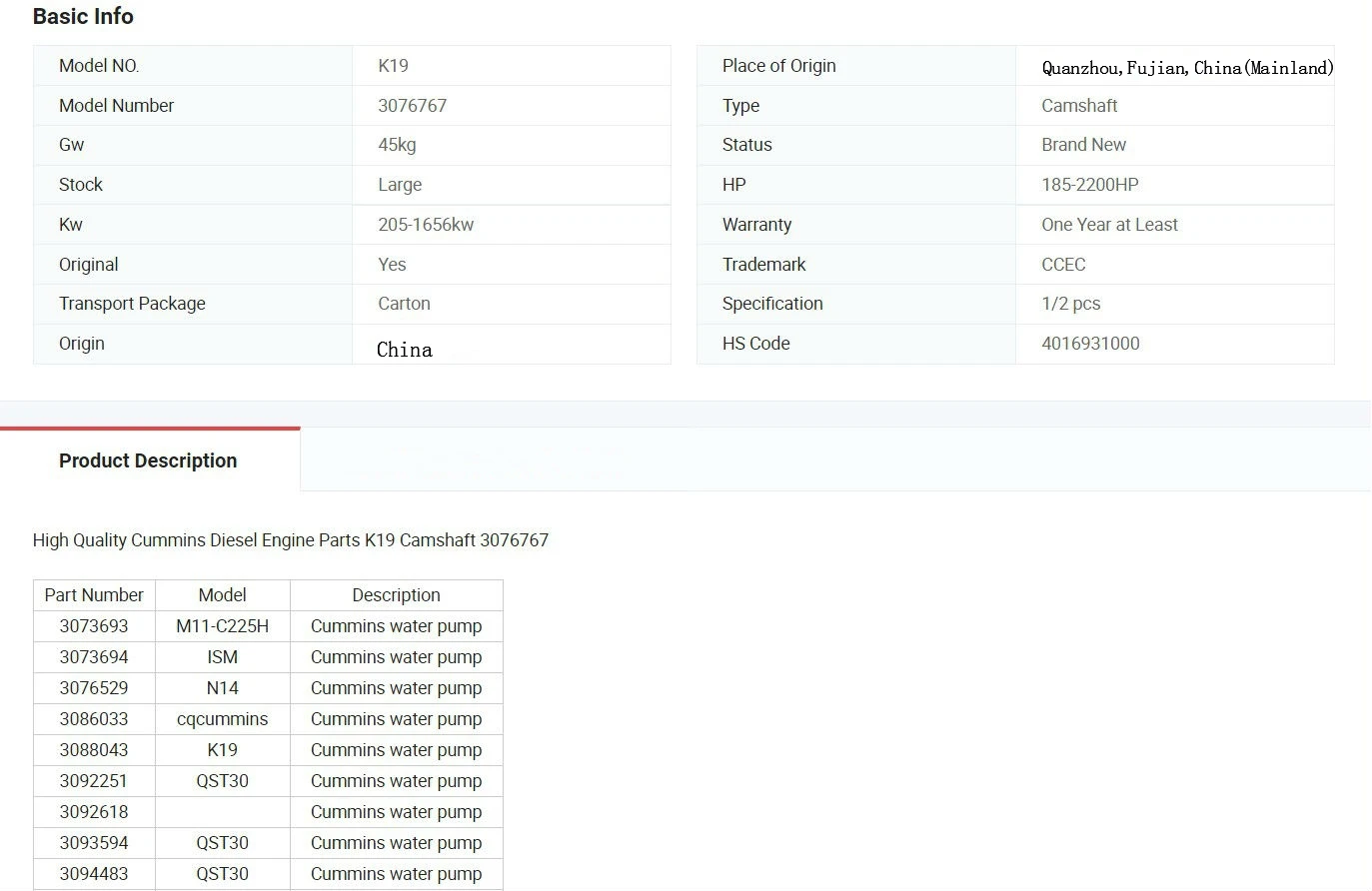This screenshot has height=891, width=1372.
Task: Select the One Year at Least warranty text
Action: click(x=1109, y=225)
